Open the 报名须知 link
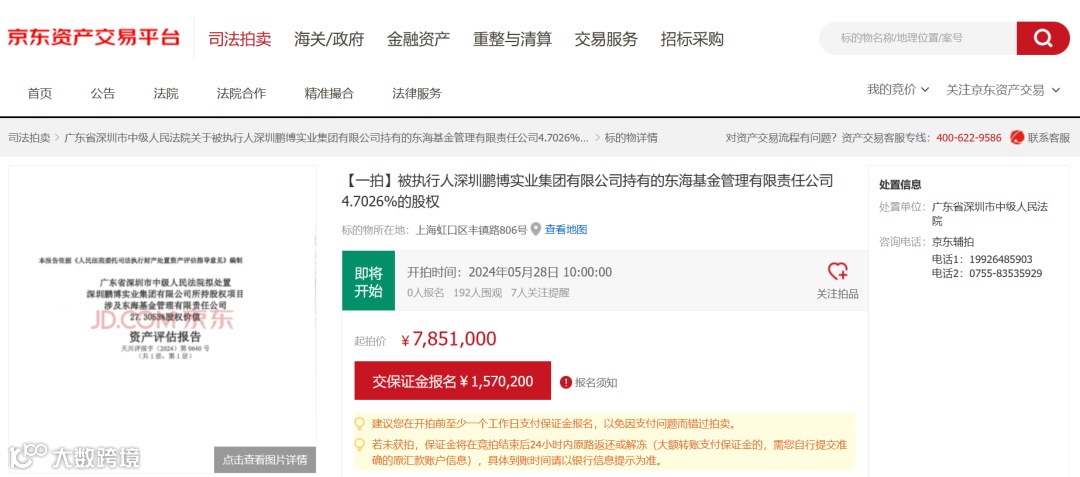Image resolution: width=1080 pixels, height=477 pixels. 596,383
